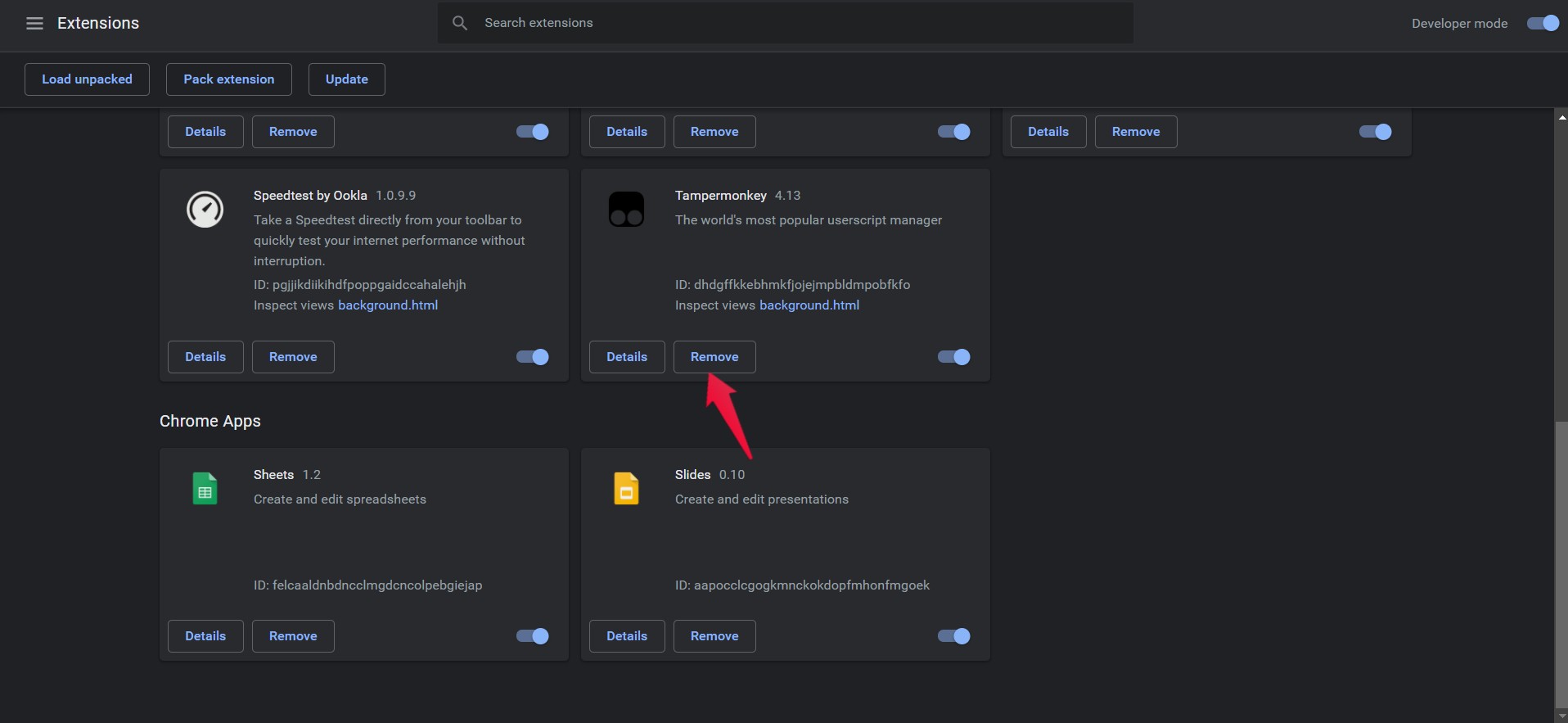Screen dimensions: 1568x723
Task: Open Details on top-middle extension card
Action: click(x=627, y=132)
